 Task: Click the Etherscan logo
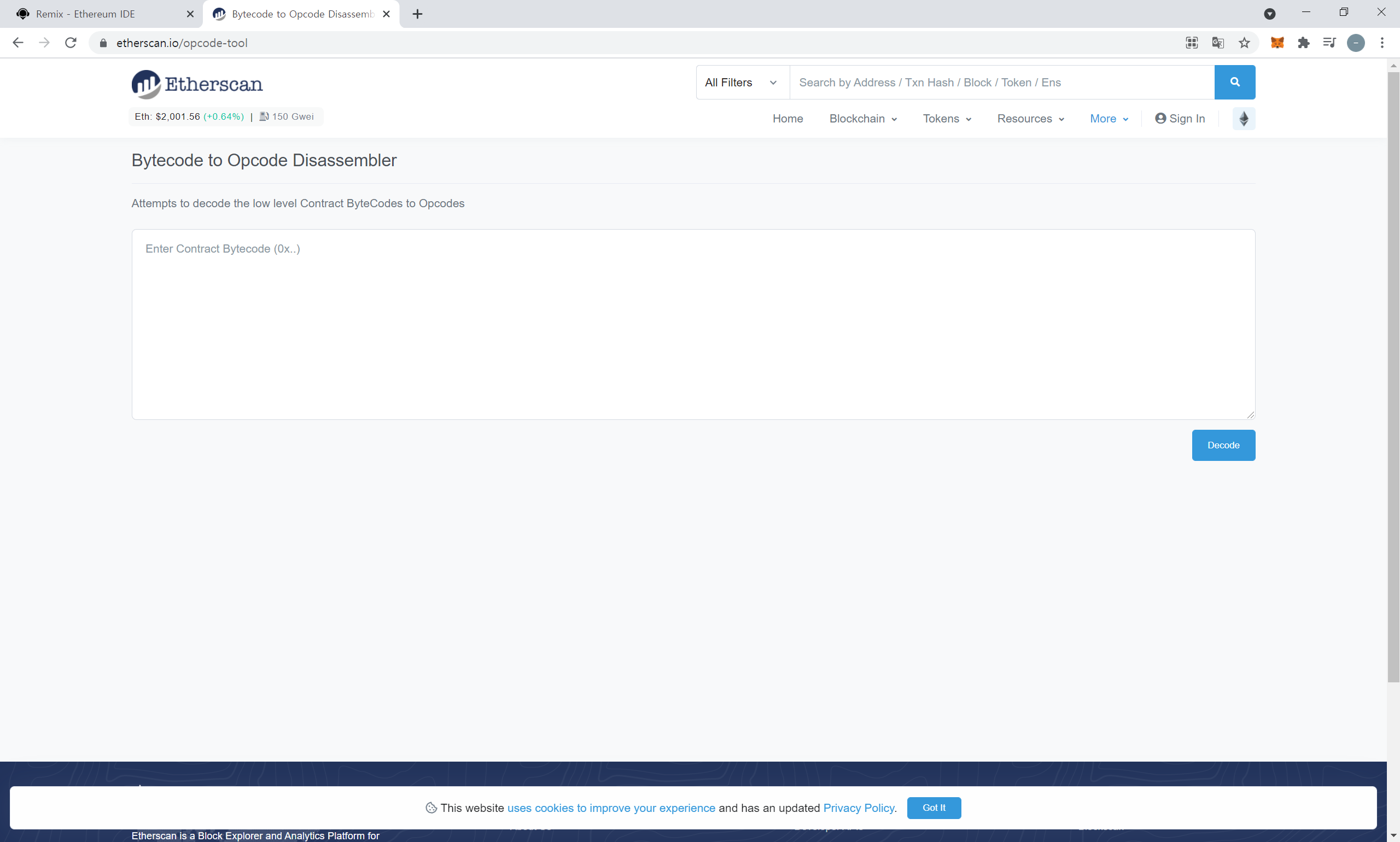(x=197, y=84)
